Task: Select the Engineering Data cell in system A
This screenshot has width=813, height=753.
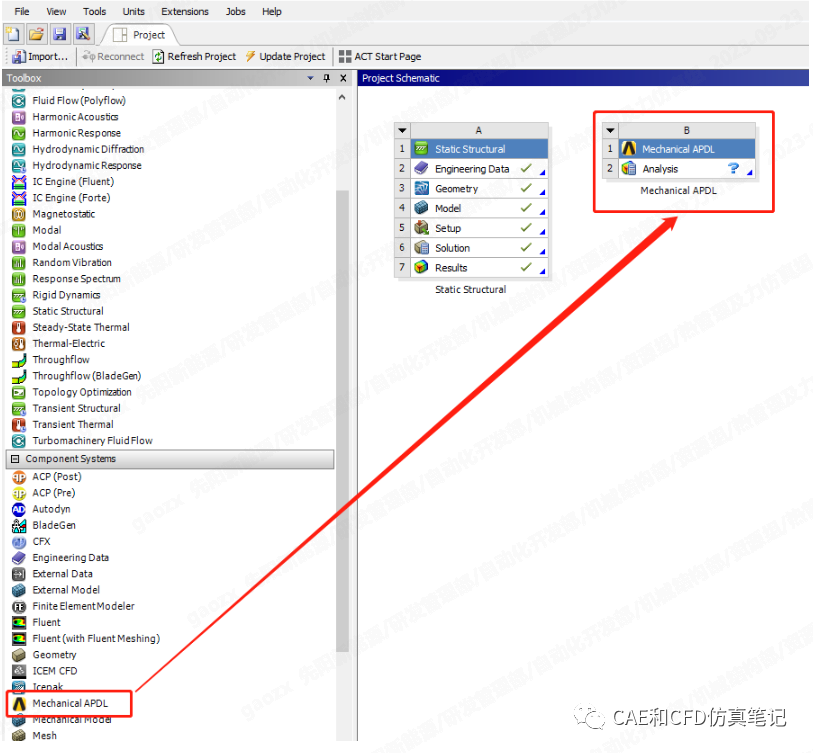Action: coord(479,169)
